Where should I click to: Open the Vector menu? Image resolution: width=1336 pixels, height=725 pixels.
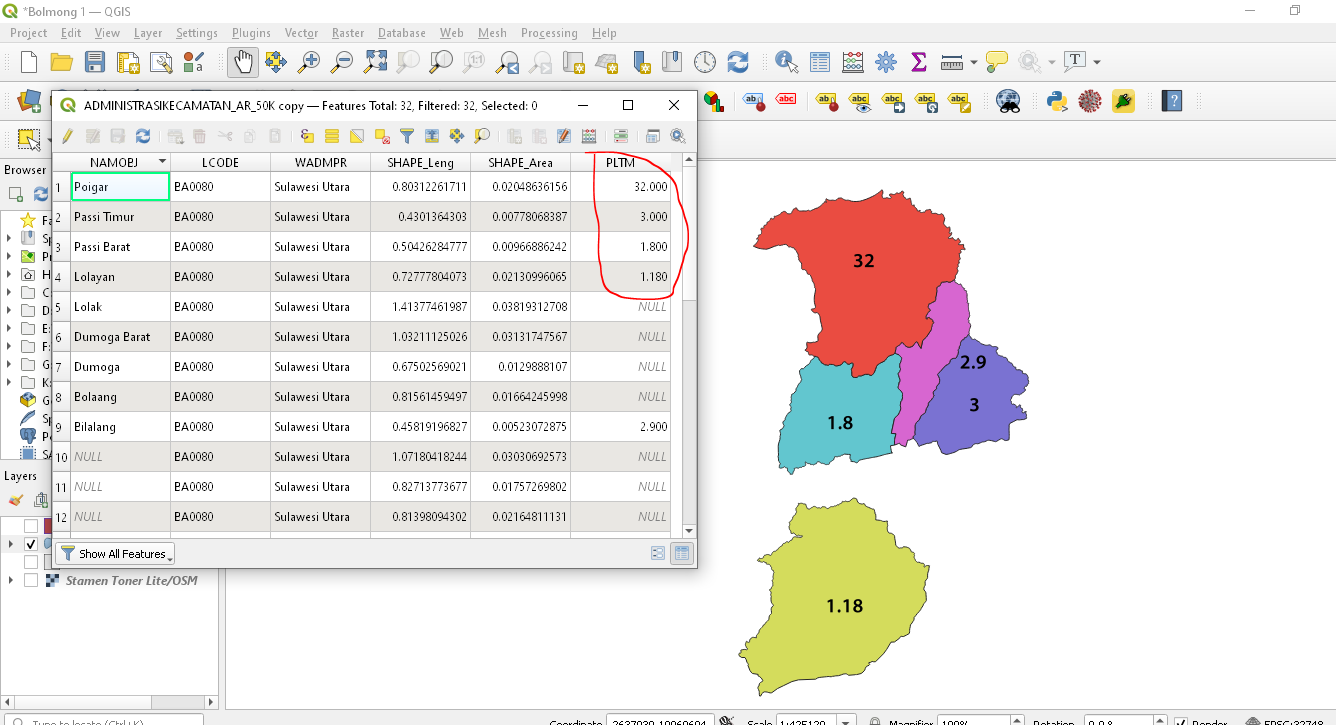point(301,33)
